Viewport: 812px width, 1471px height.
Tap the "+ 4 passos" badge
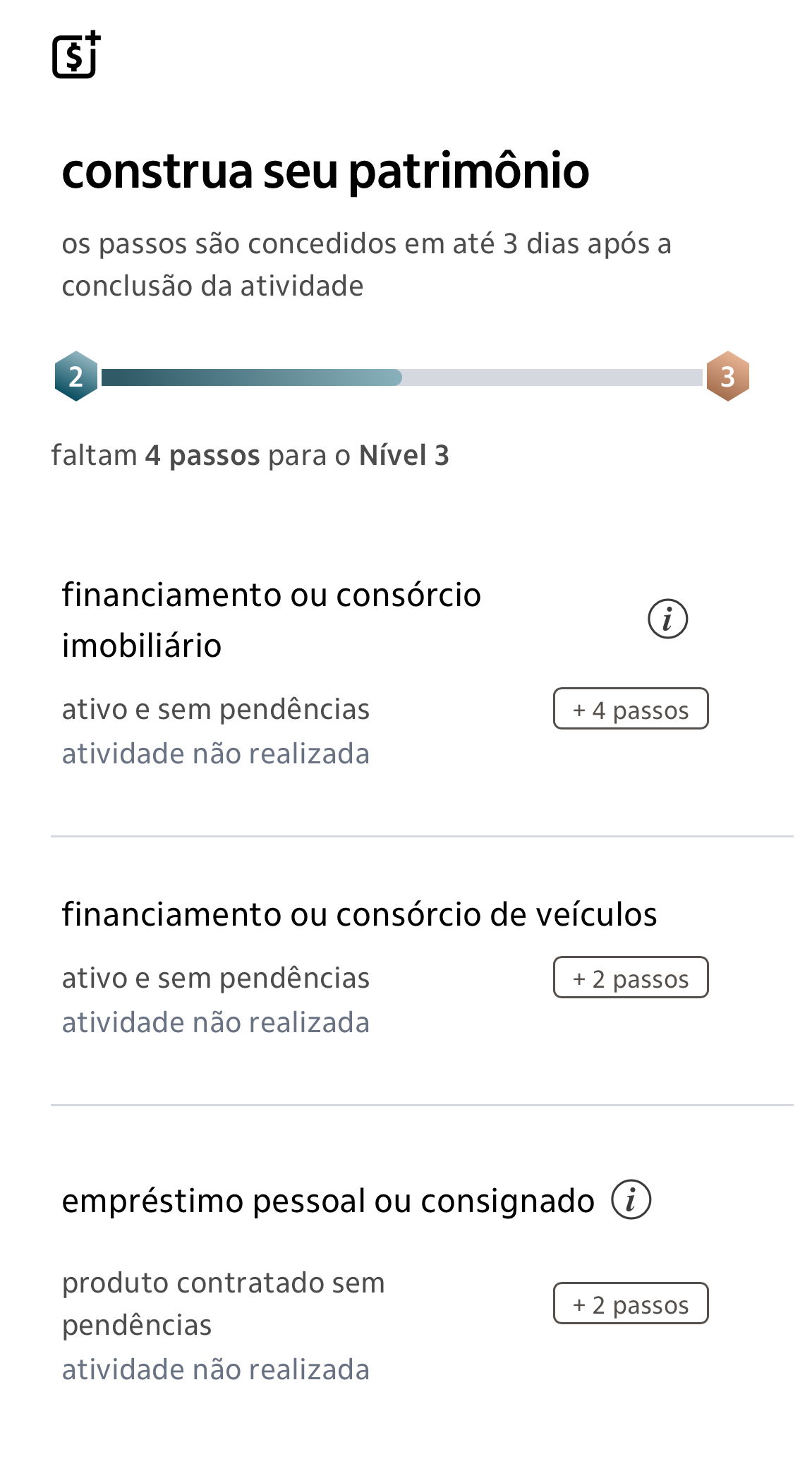point(631,709)
